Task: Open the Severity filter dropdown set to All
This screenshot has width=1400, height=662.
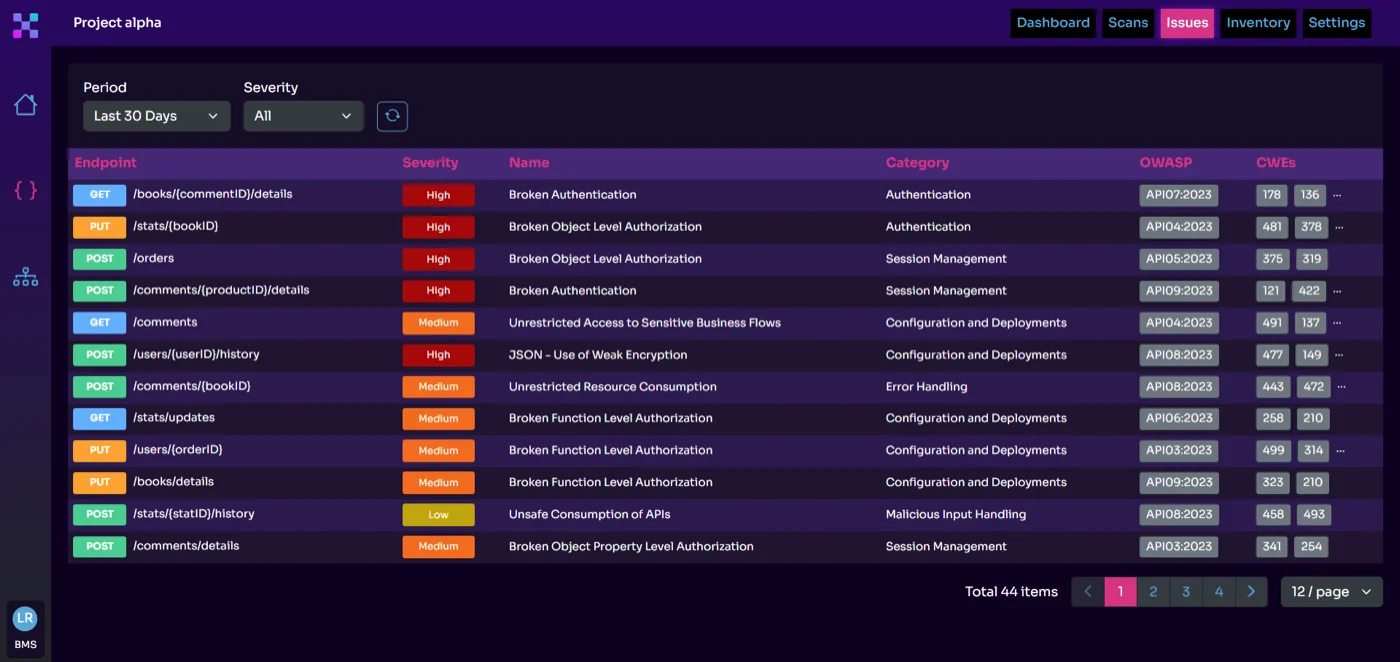Action: pos(303,116)
